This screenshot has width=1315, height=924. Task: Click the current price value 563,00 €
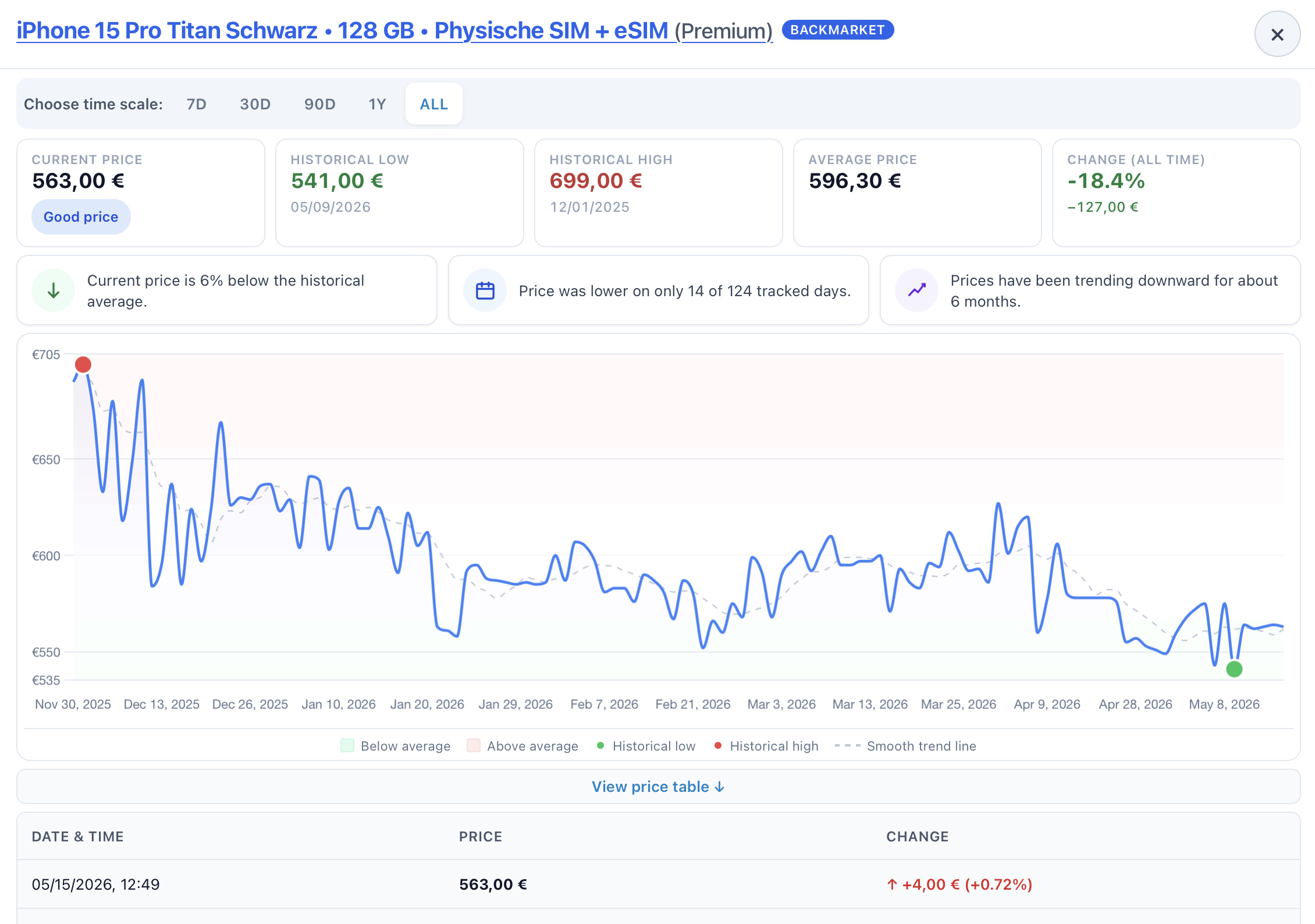coord(79,181)
